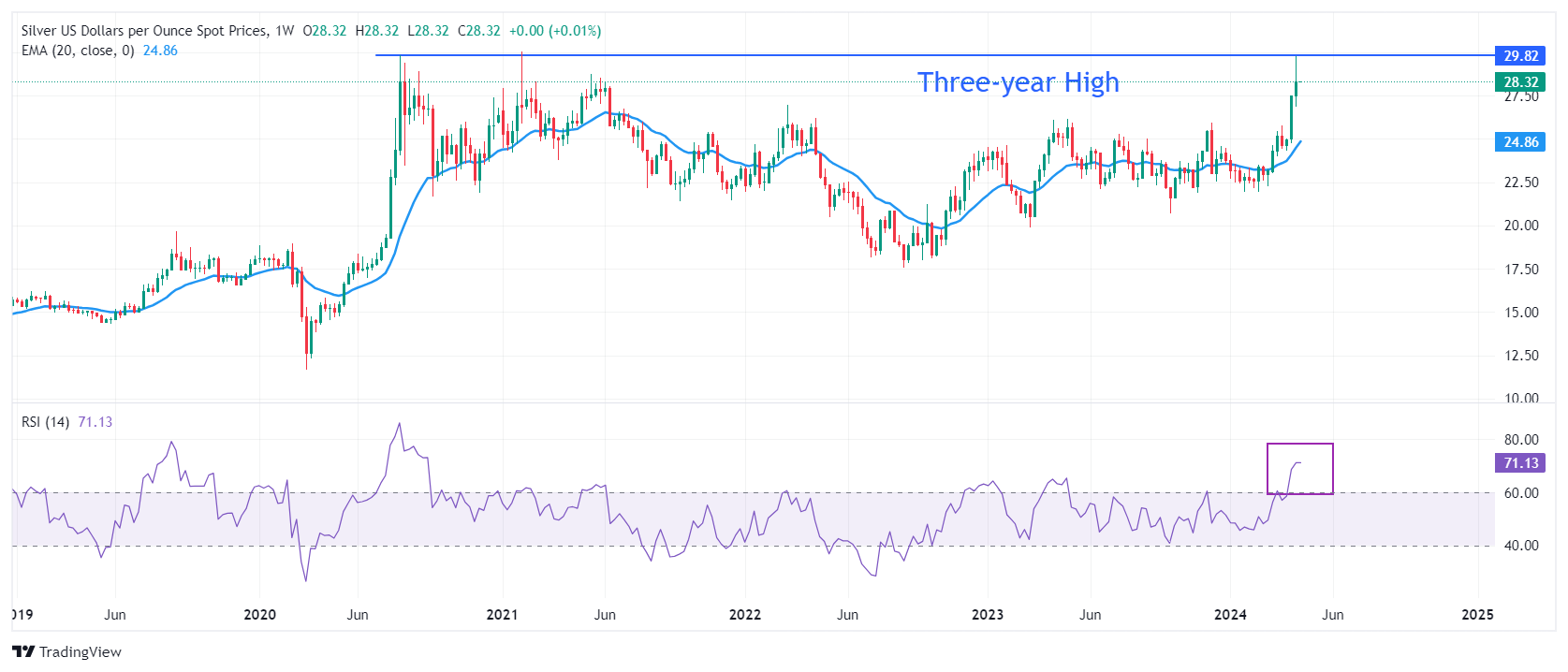Click the 12.50 level on price axis

[1520, 356]
